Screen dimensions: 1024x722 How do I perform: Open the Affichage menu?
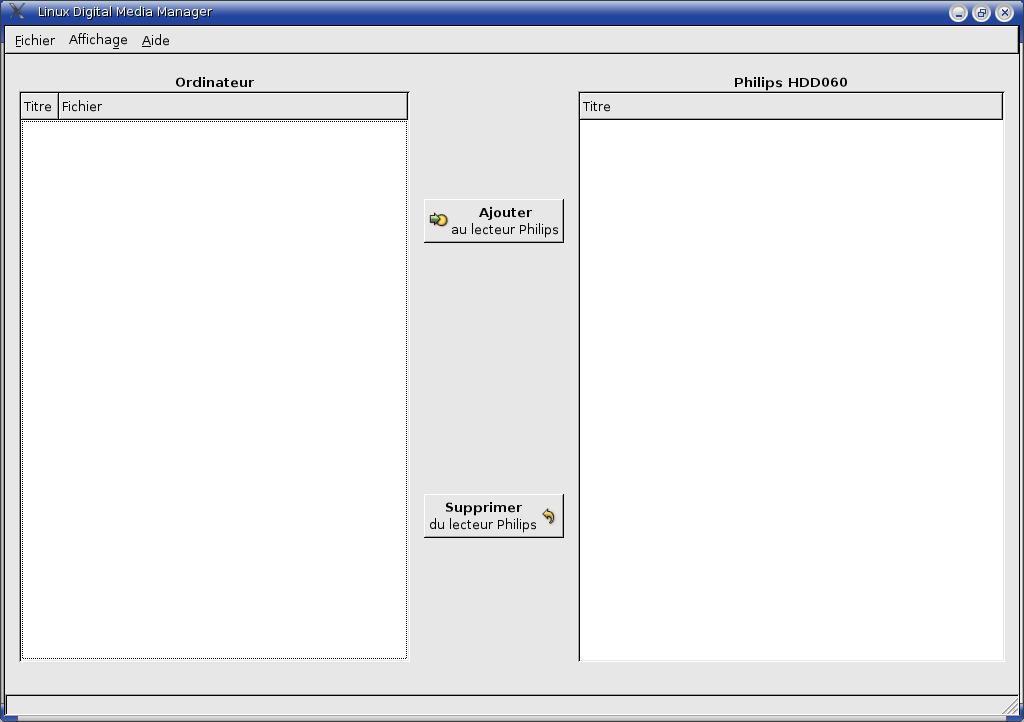click(98, 40)
